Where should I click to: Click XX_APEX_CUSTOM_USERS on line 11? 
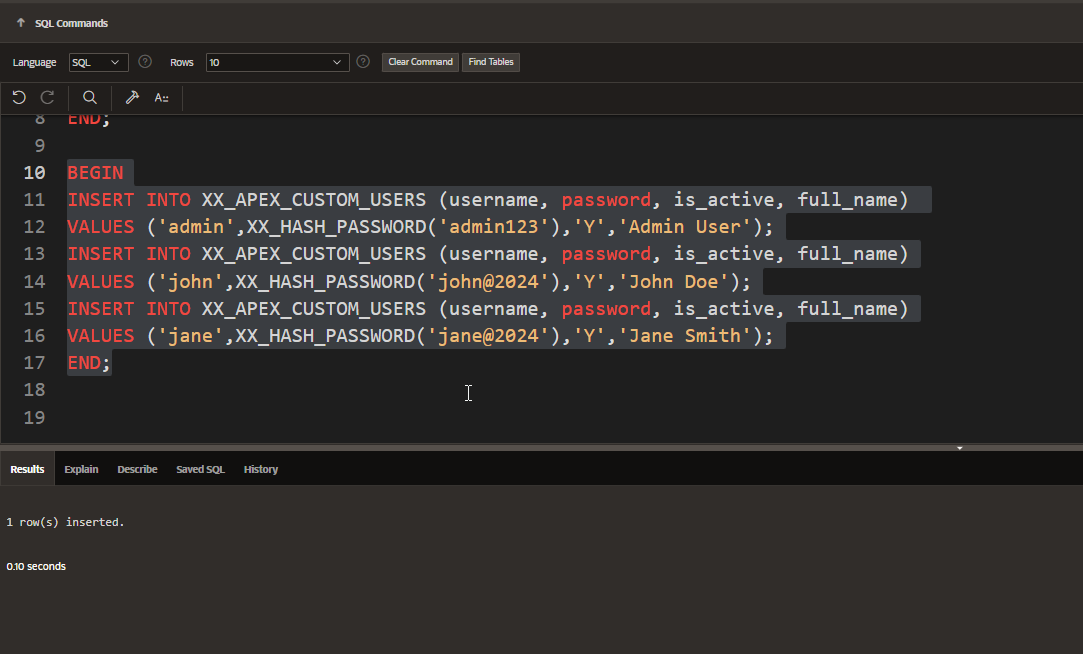pos(314,200)
